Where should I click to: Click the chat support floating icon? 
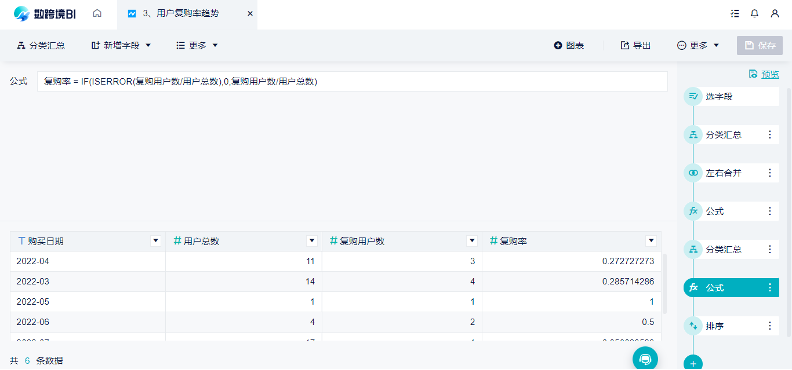pos(645,359)
